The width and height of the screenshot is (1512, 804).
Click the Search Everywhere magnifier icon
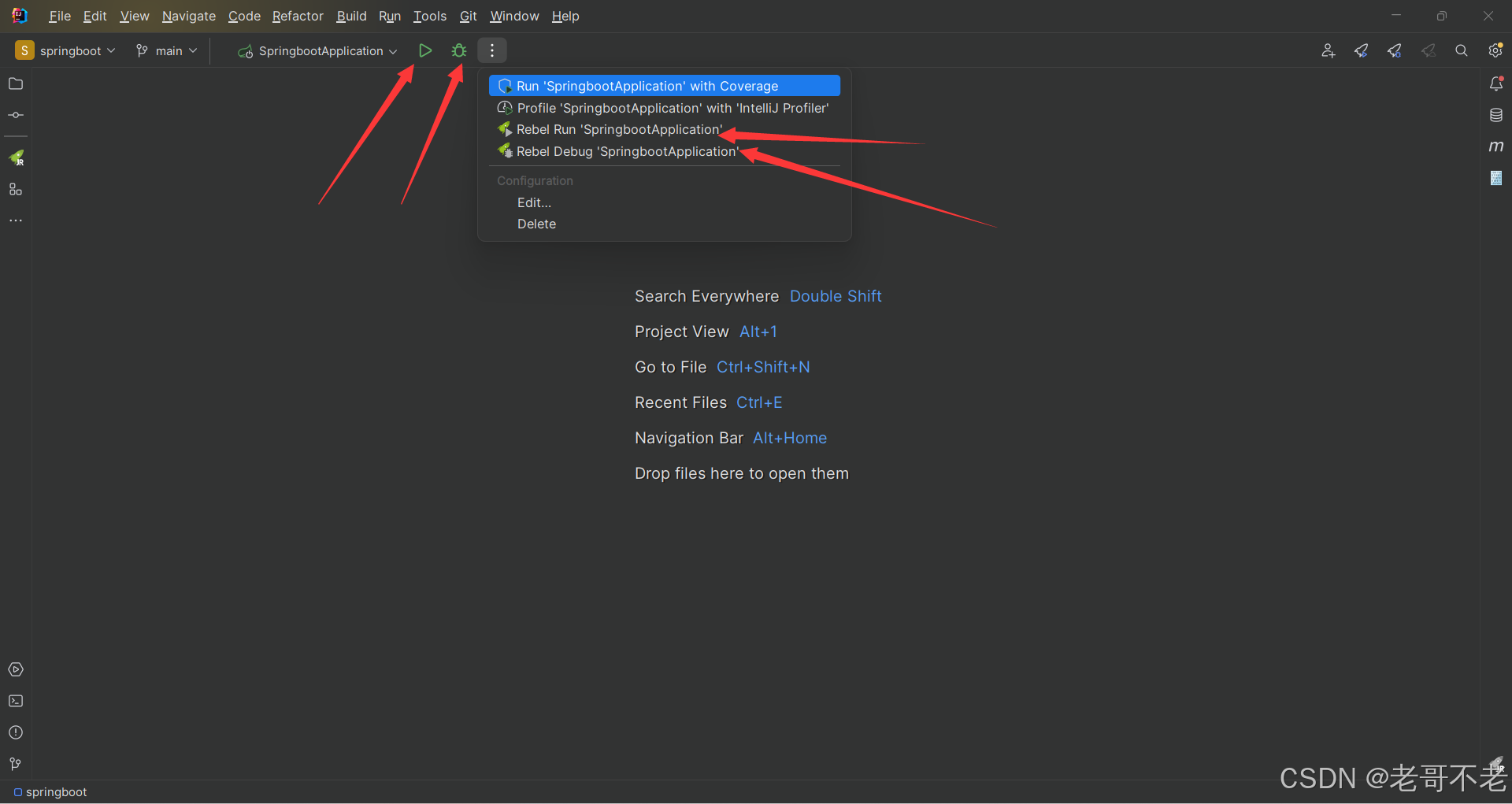coord(1462,50)
